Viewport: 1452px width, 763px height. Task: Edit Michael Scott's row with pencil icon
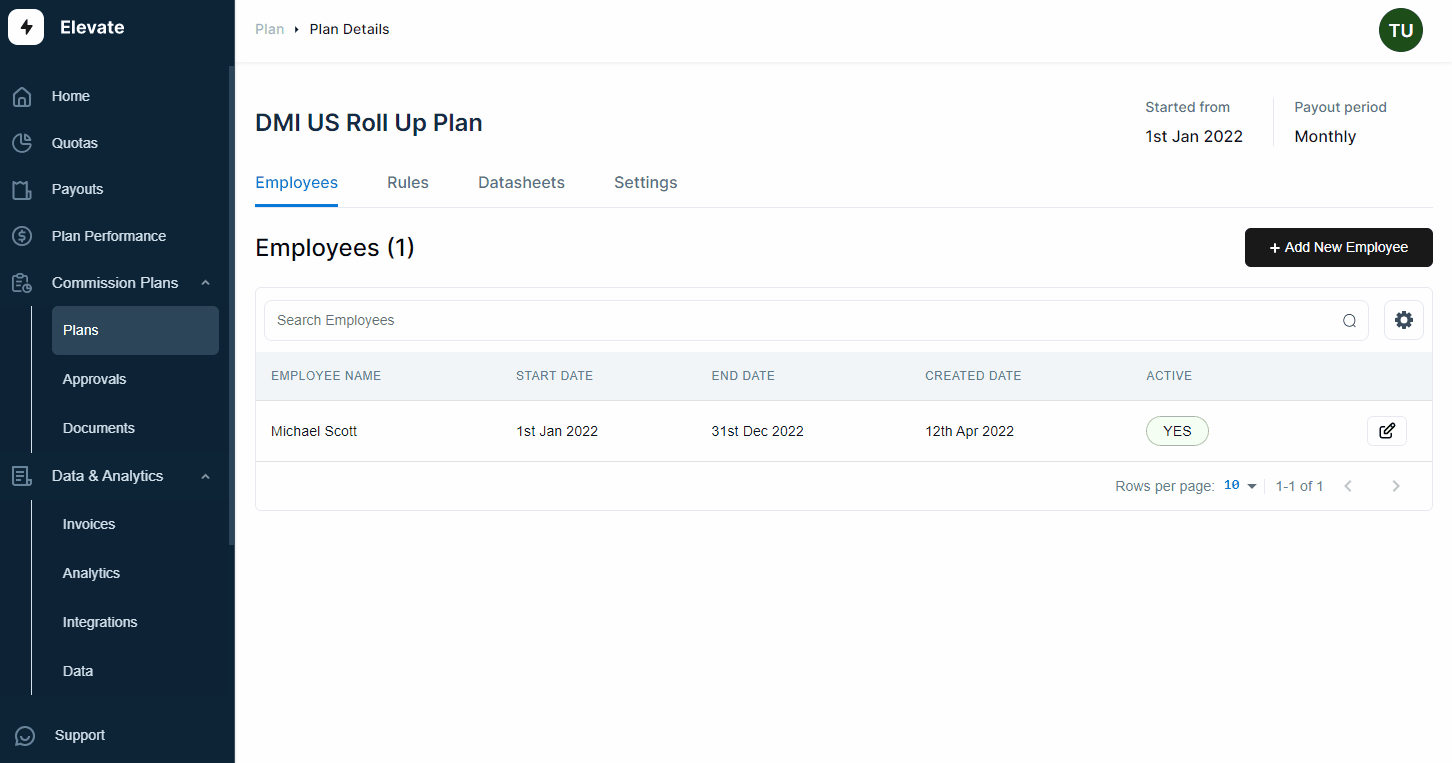pyautogui.click(x=1387, y=431)
